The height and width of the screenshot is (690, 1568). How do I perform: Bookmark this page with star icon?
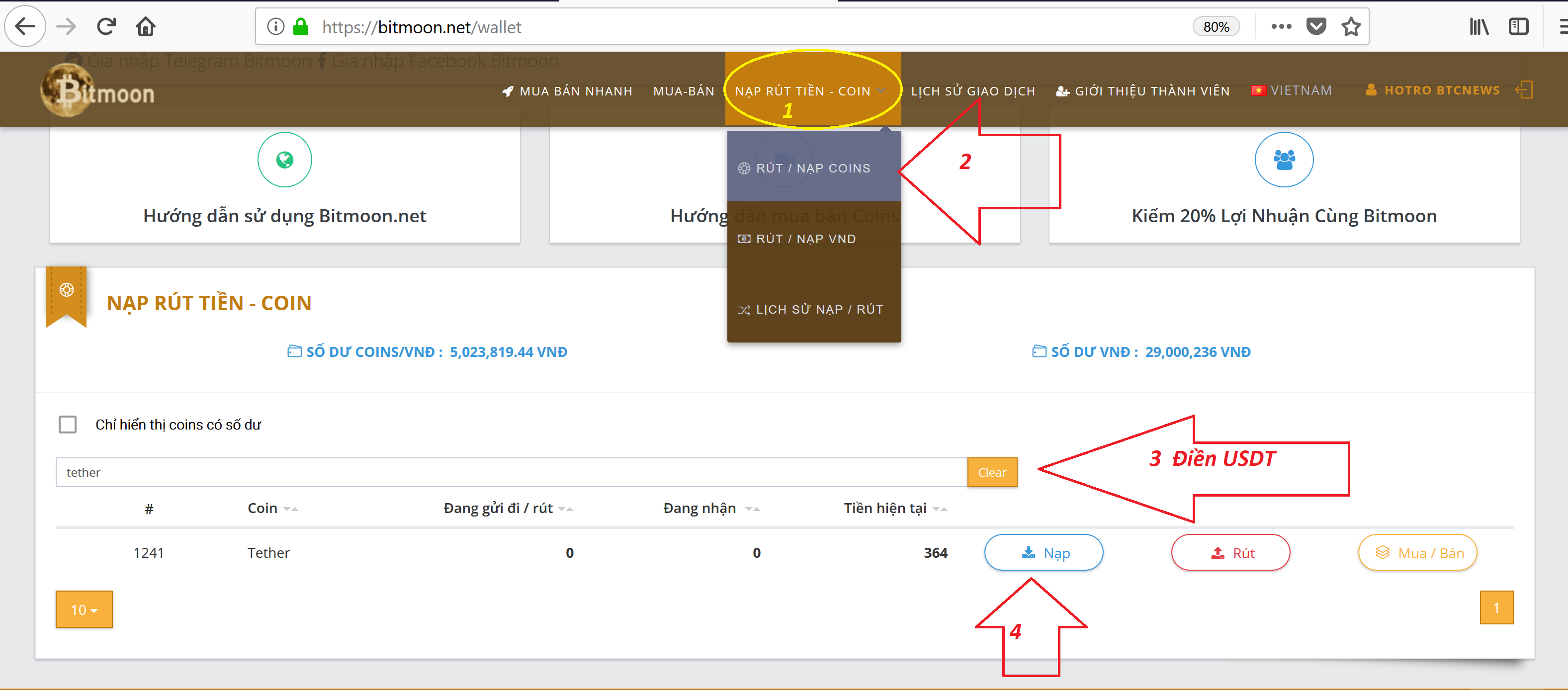[1351, 27]
